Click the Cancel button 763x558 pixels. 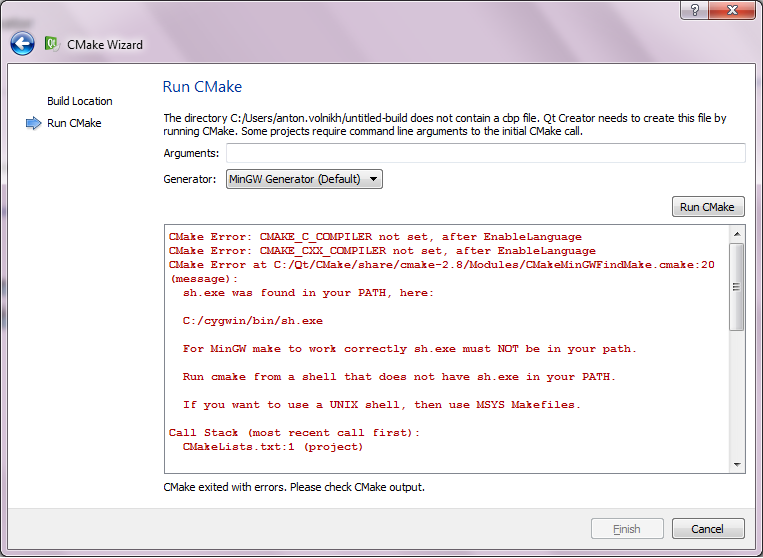coord(708,529)
